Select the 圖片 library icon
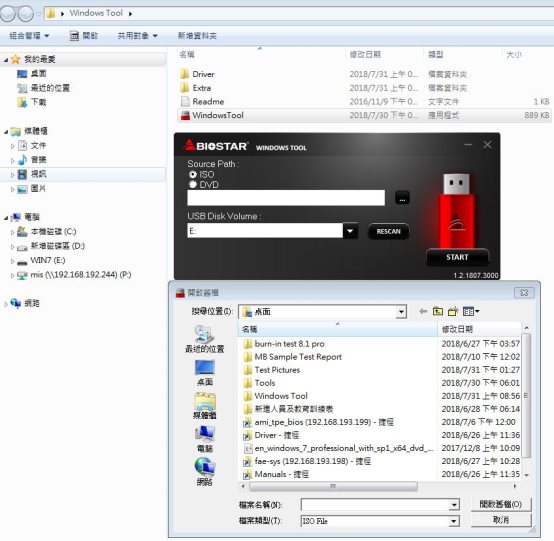Screen dimensions: 554x541 [x=22, y=189]
